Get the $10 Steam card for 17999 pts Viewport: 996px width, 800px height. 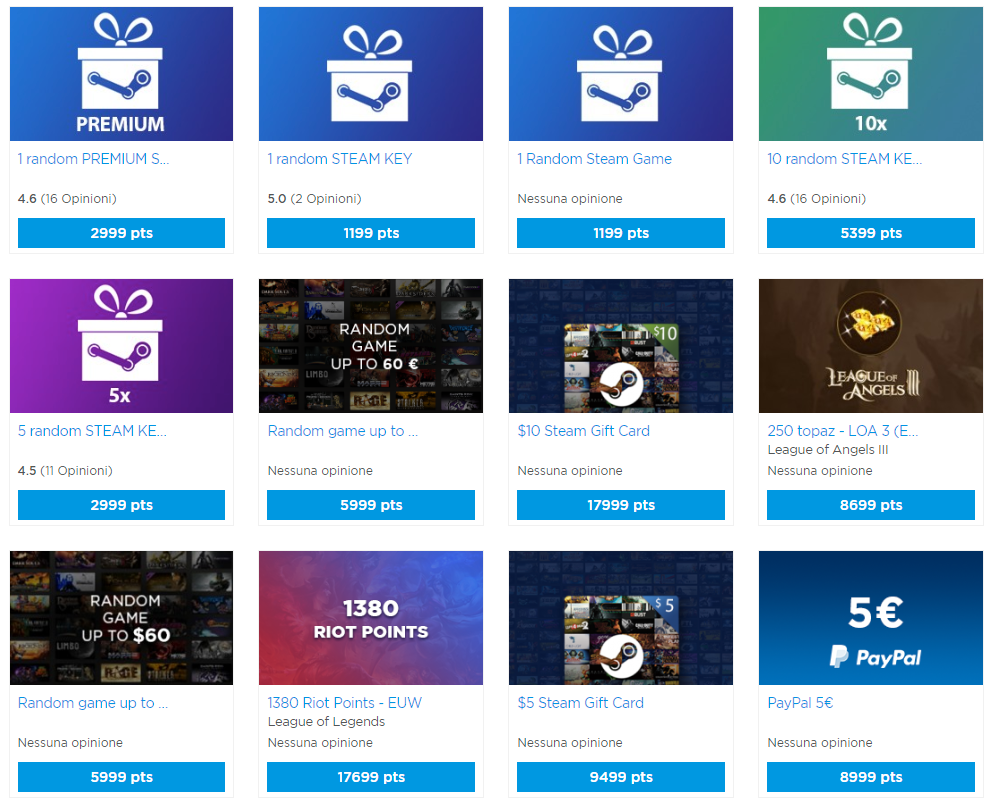click(x=621, y=505)
